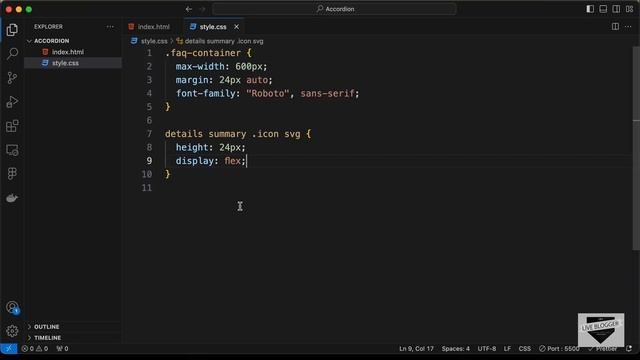Toggle the secondary side bar layout icon
The height and width of the screenshot is (360, 640).
[616, 9]
